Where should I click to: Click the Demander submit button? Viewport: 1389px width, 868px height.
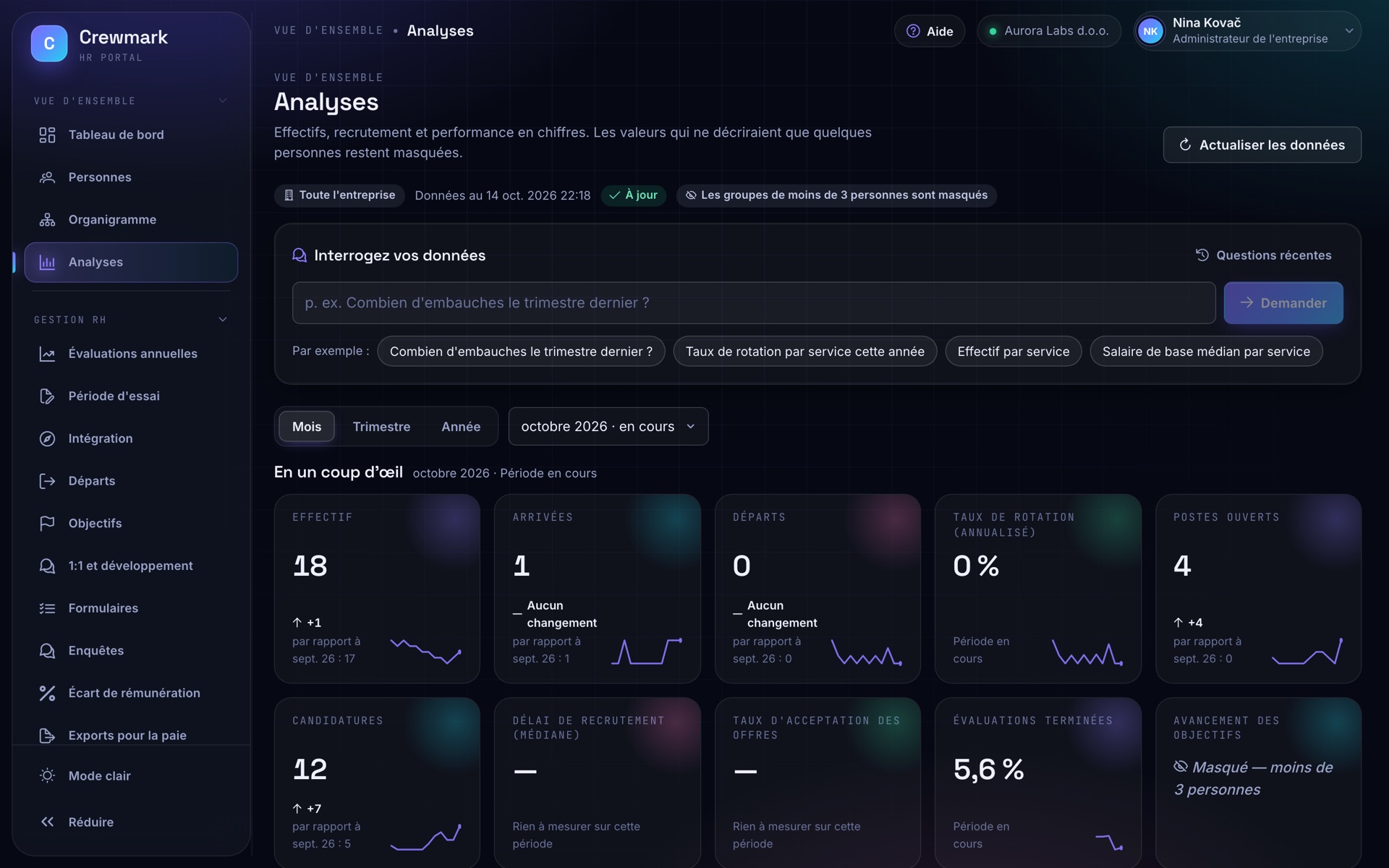1283,303
